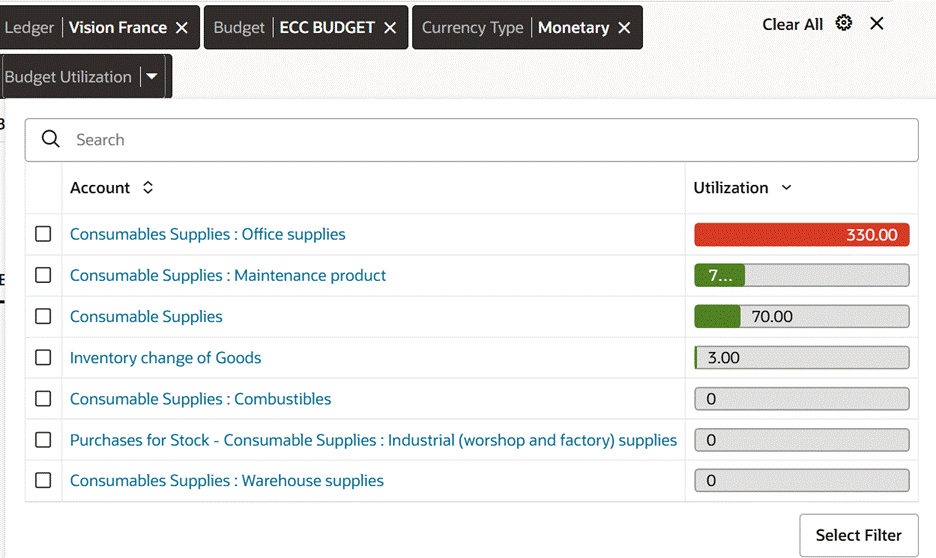Click the green 70.00 utilization bar

pyautogui.click(x=801, y=317)
